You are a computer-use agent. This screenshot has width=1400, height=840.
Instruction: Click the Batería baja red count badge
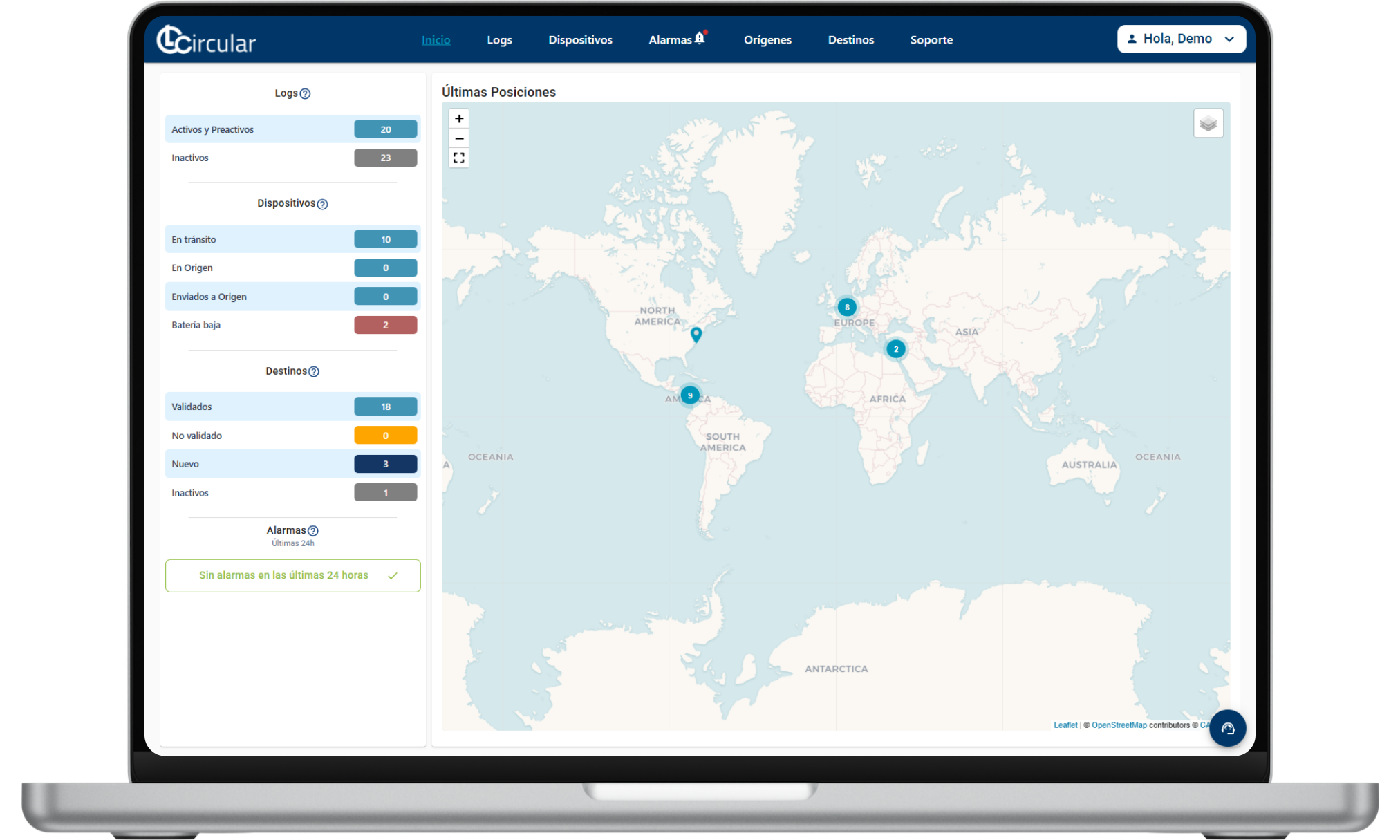pyautogui.click(x=385, y=325)
